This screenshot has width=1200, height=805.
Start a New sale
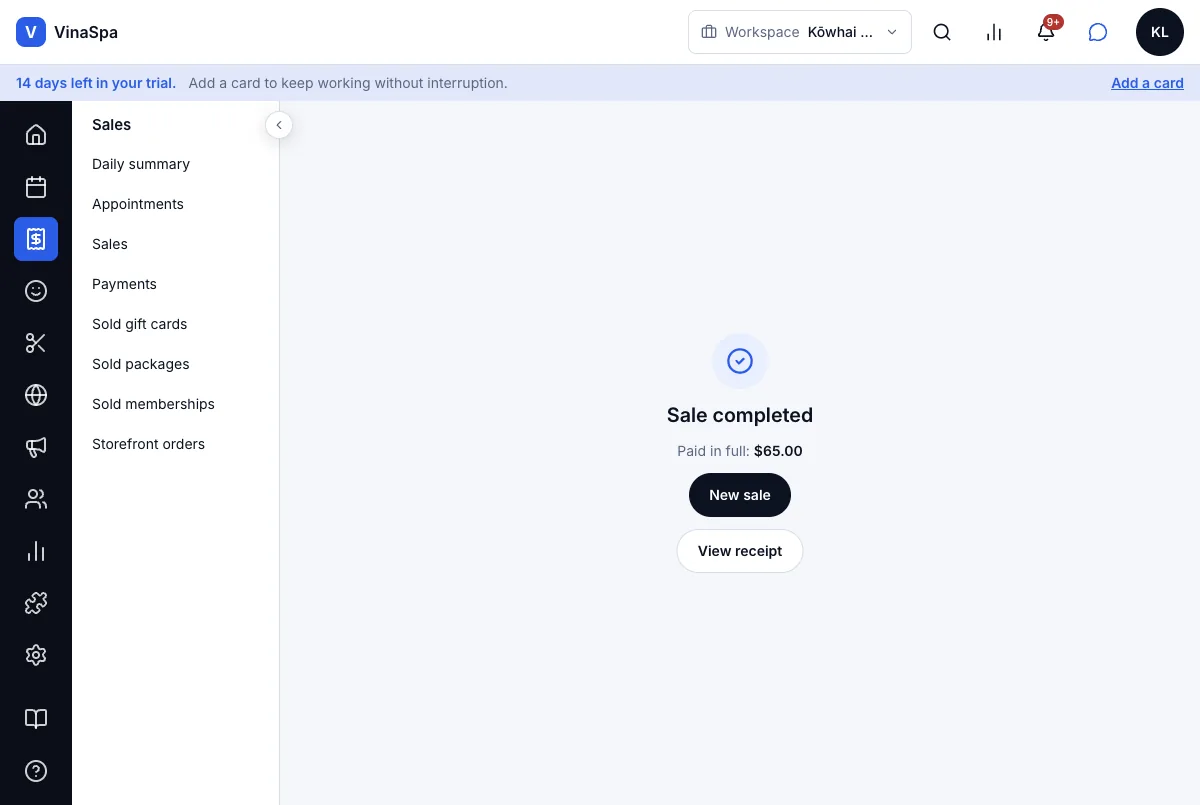[x=740, y=495]
